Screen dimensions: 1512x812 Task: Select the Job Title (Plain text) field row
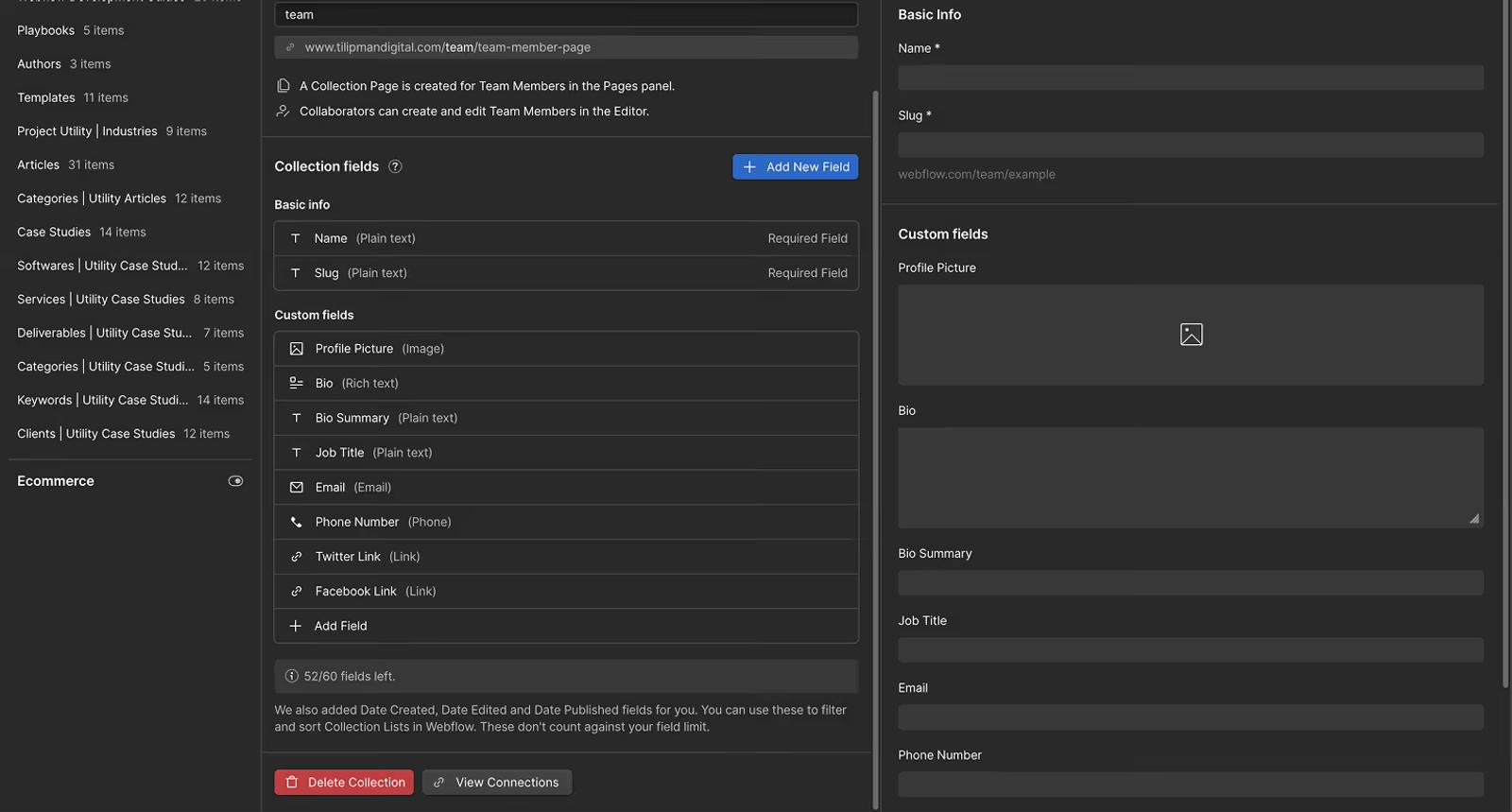pyautogui.click(x=566, y=453)
